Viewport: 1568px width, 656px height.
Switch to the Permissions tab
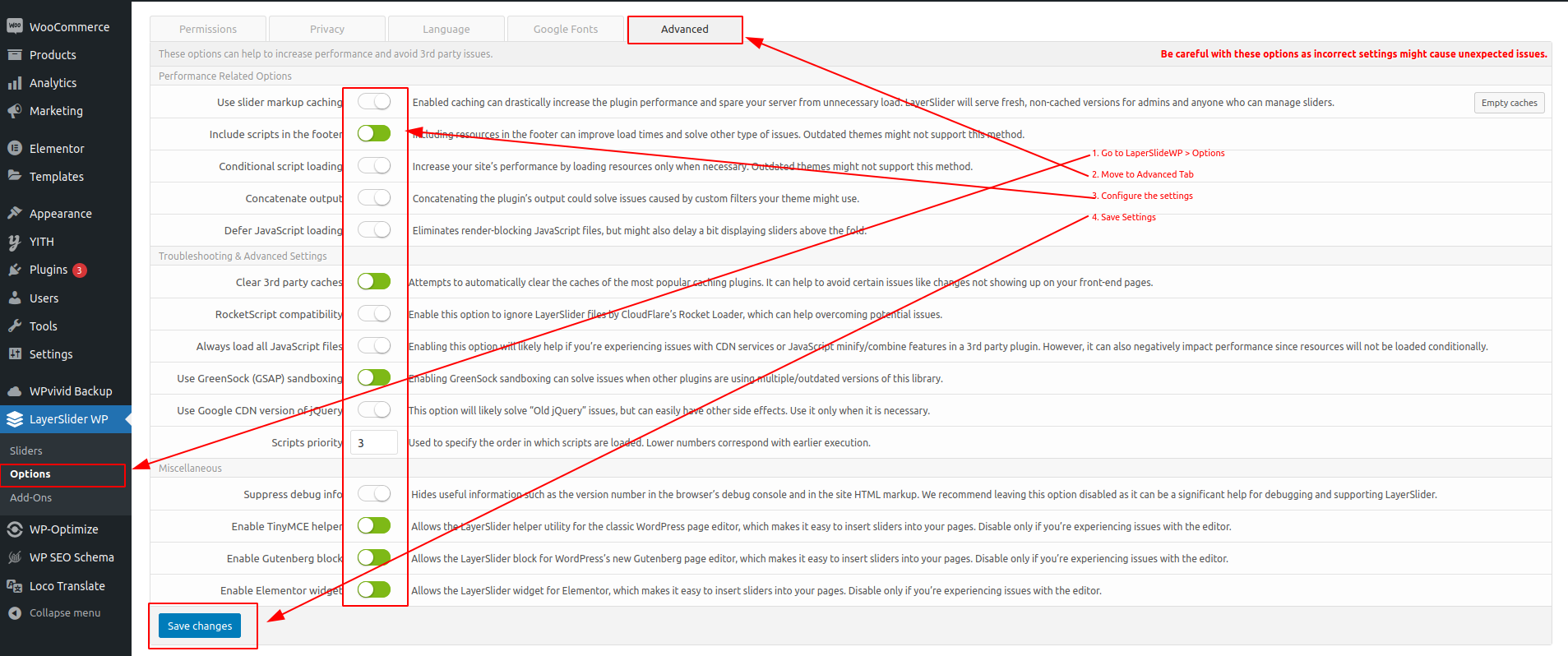click(208, 29)
